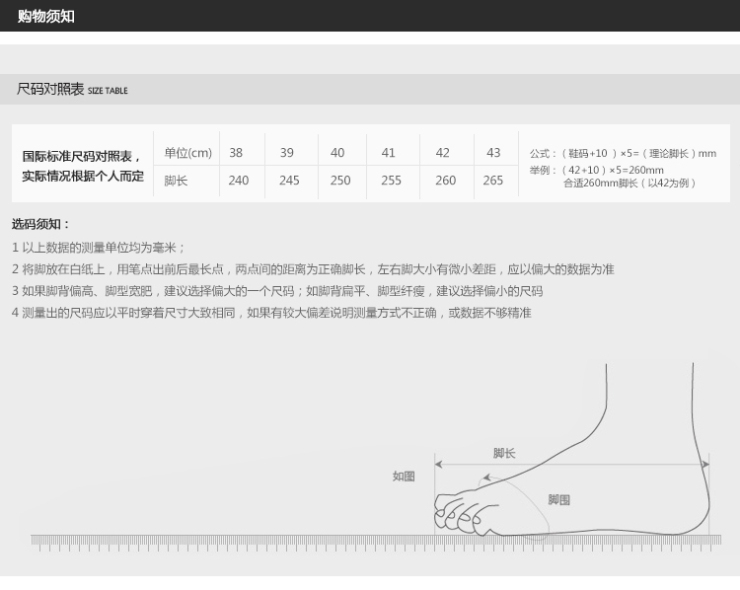Click note 2 about measuring on 白纸
740x590 pixels.
tap(313, 270)
